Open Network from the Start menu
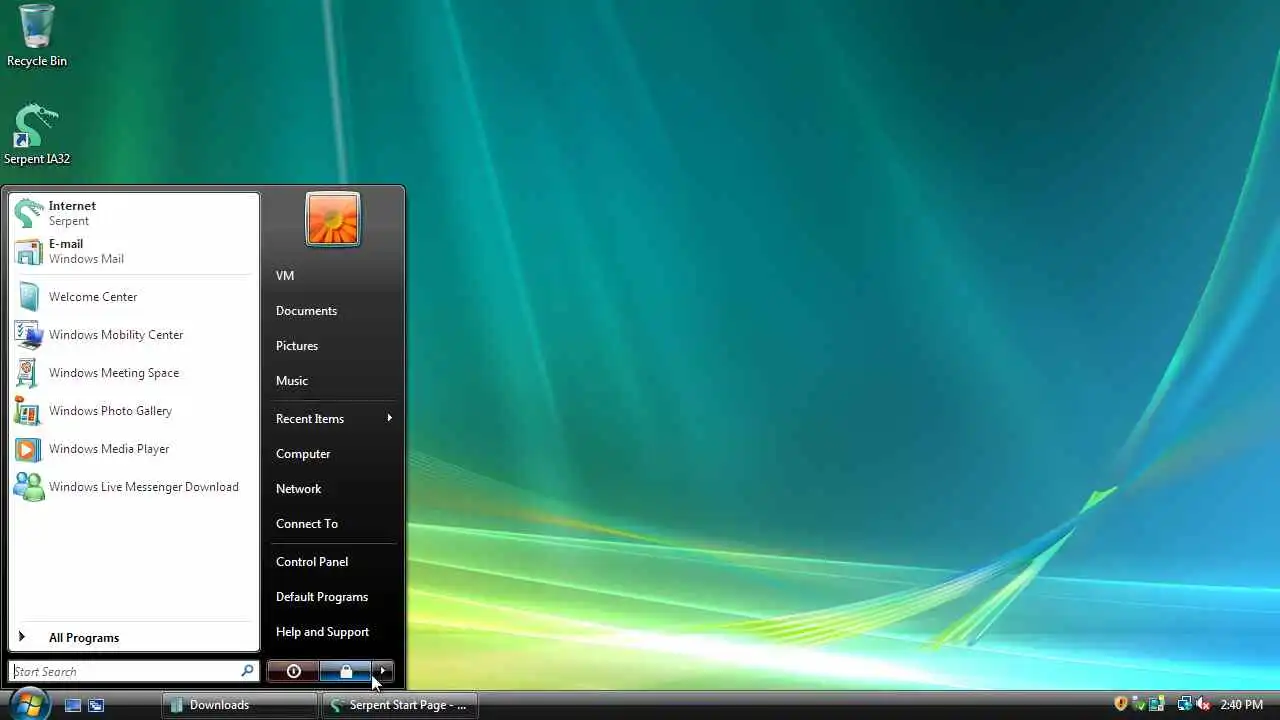This screenshot has height=720, width=1280. click(333, 489)
